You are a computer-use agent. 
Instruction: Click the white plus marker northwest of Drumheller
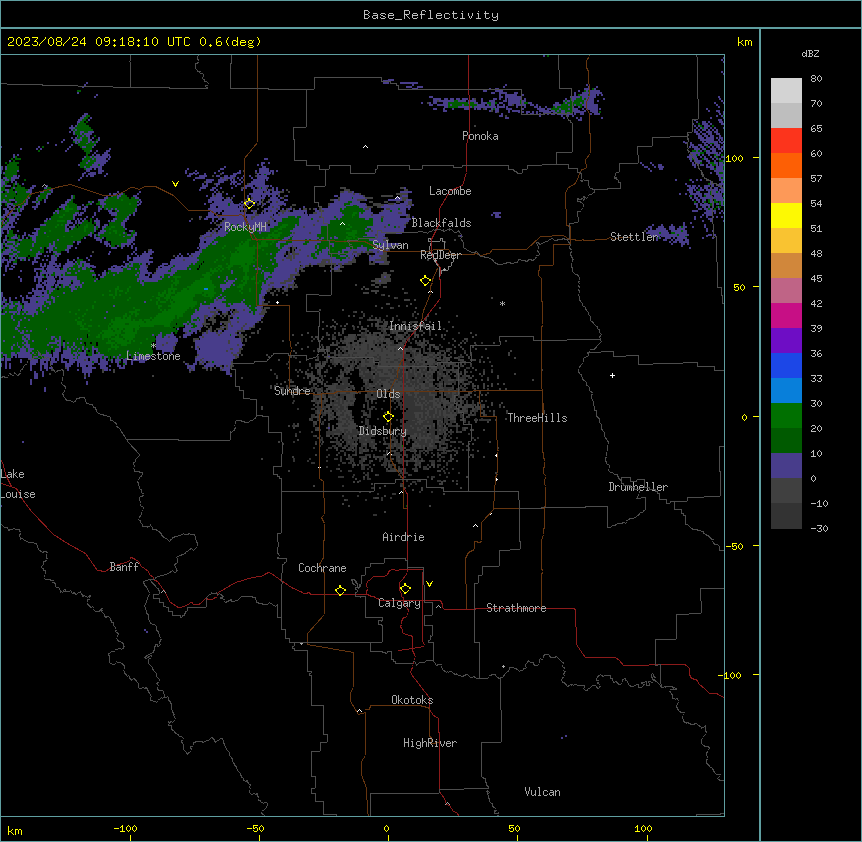click(x=612, y=375)
